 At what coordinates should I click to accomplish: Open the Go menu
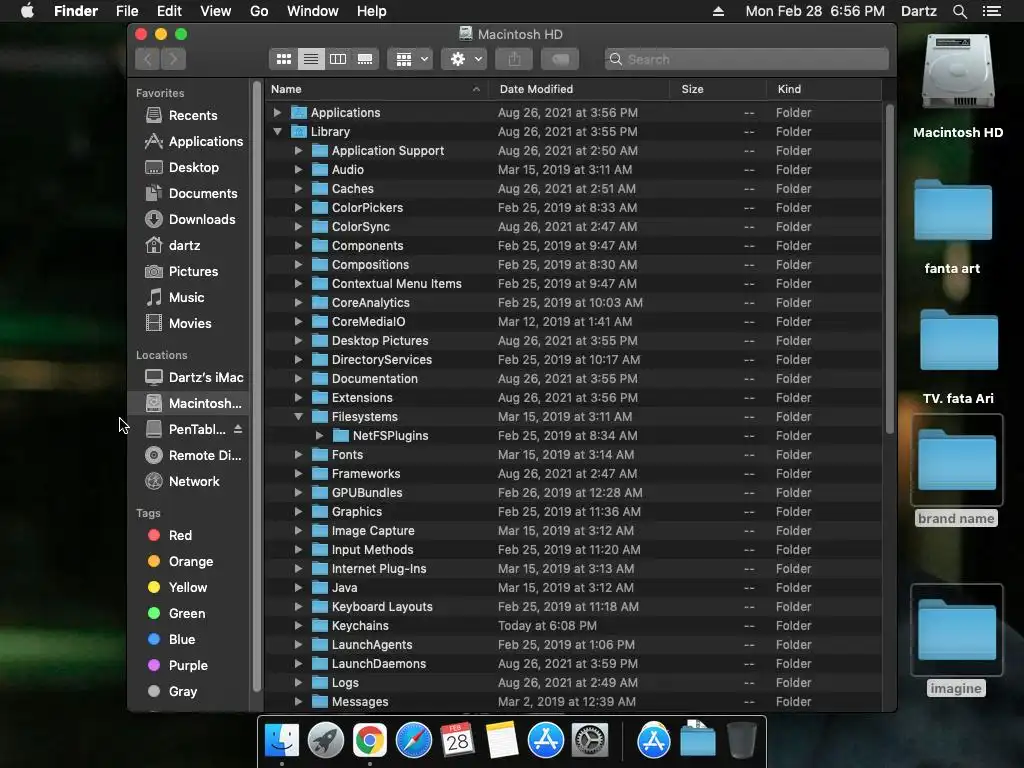coord(259,11)
